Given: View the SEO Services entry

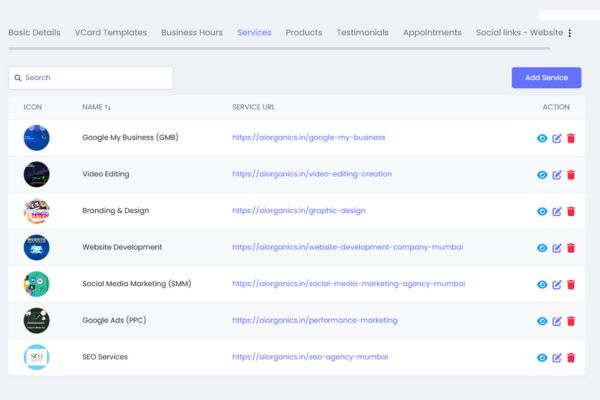Looking at the screenshot, I should click(x=542, y=358).
